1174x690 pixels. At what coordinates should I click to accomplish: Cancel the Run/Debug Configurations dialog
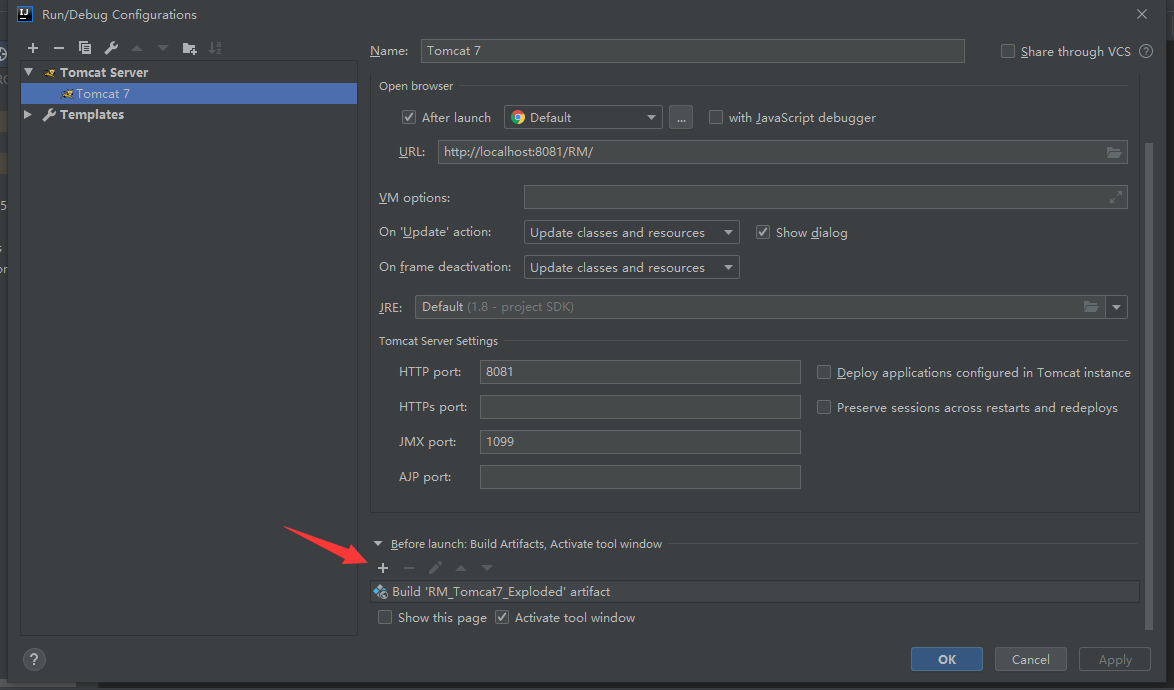click(1030, 659)
